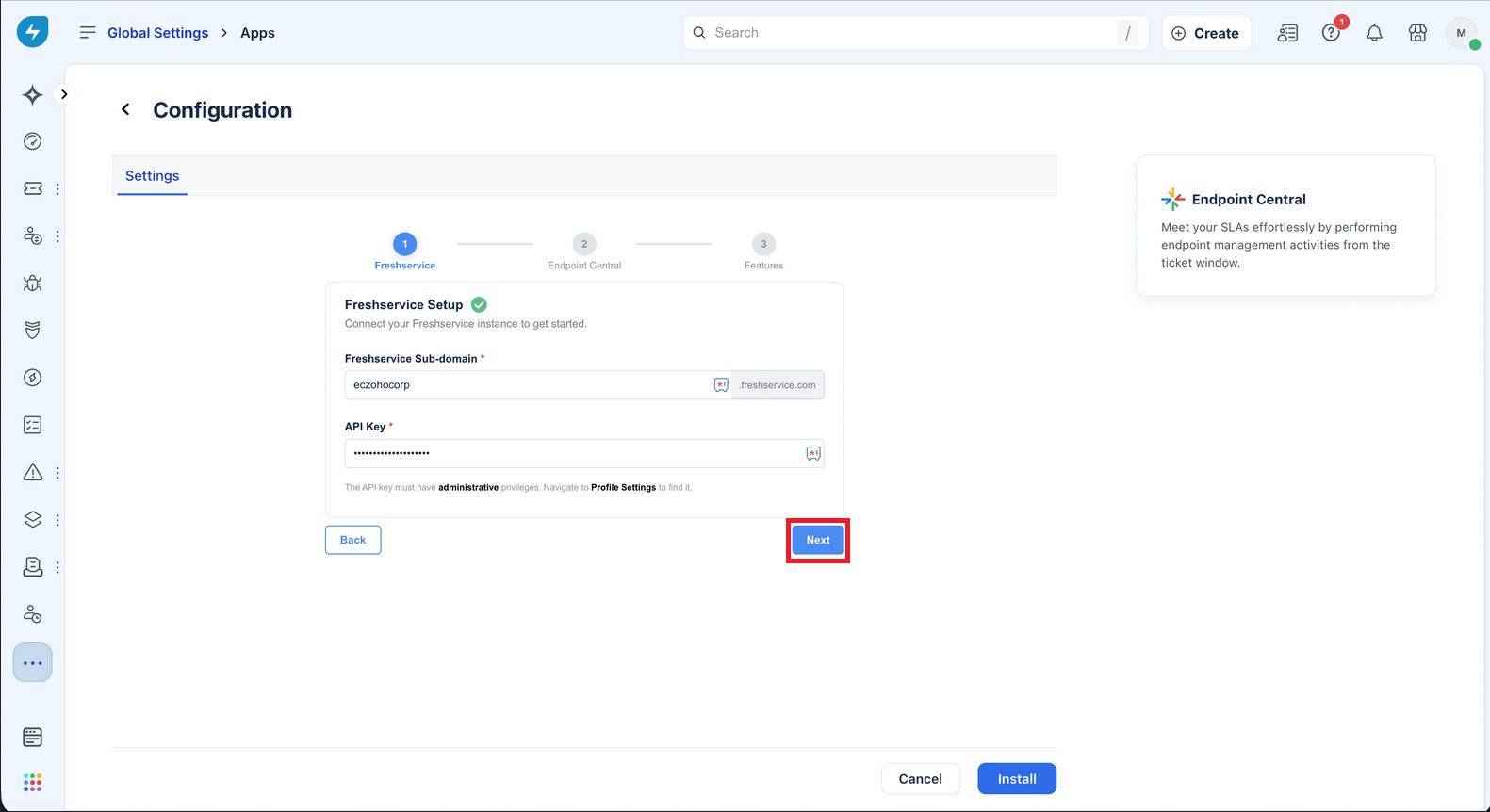The image size is (1490, 812).
Task: Open the Profile Settings link
Action: click(623, 487)
